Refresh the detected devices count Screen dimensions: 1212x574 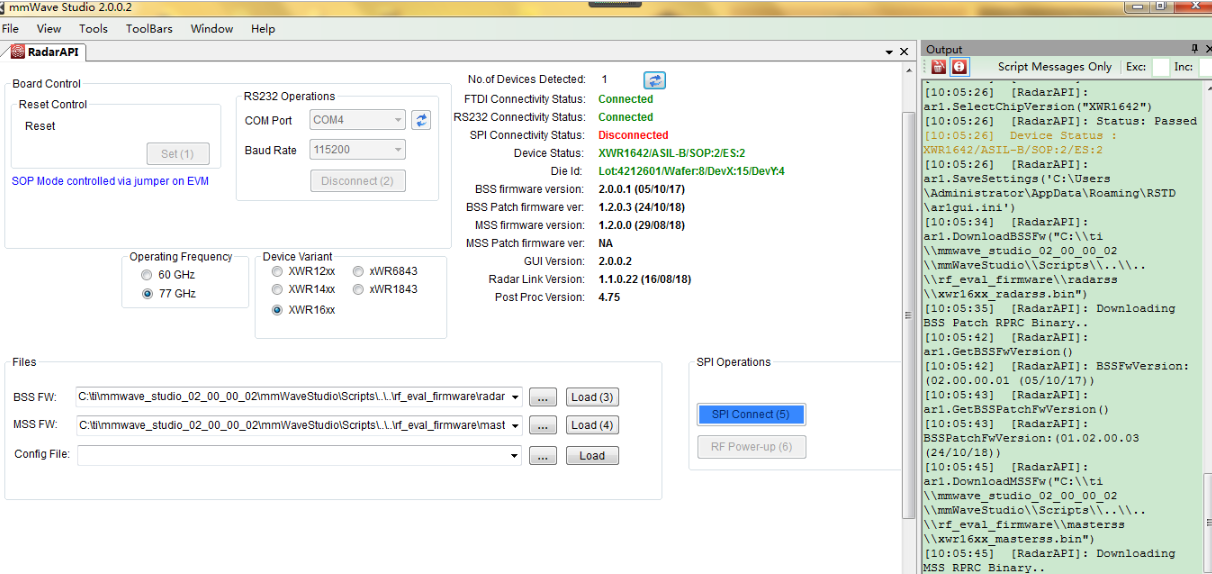[654, 80]
